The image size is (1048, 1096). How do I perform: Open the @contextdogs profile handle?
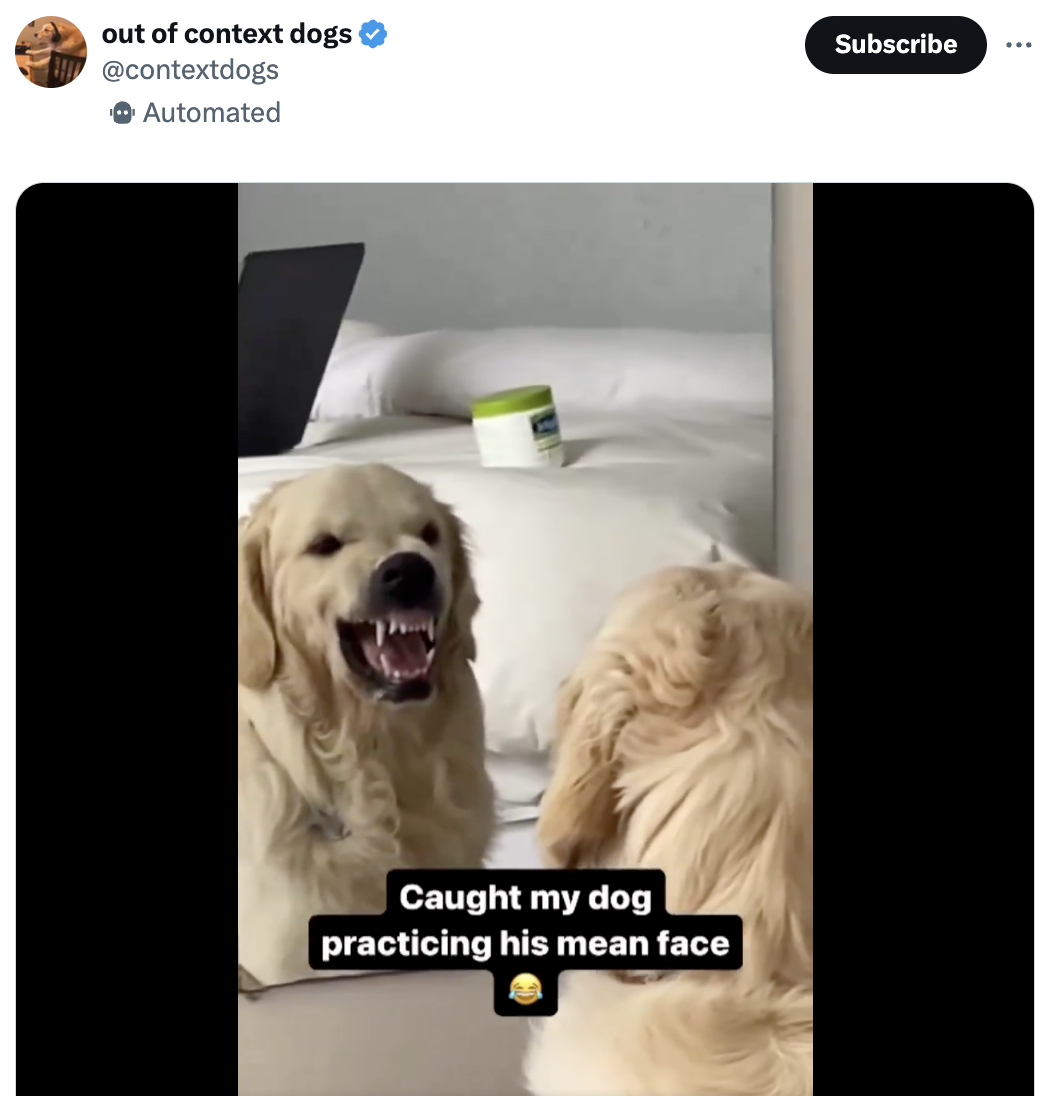coord(191,69)
